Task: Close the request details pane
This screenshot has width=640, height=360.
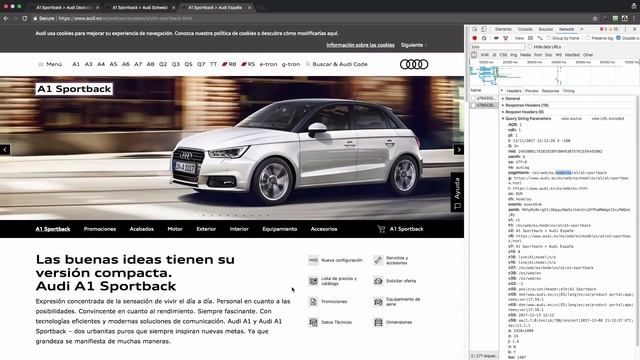Action: tap(502, 91)
